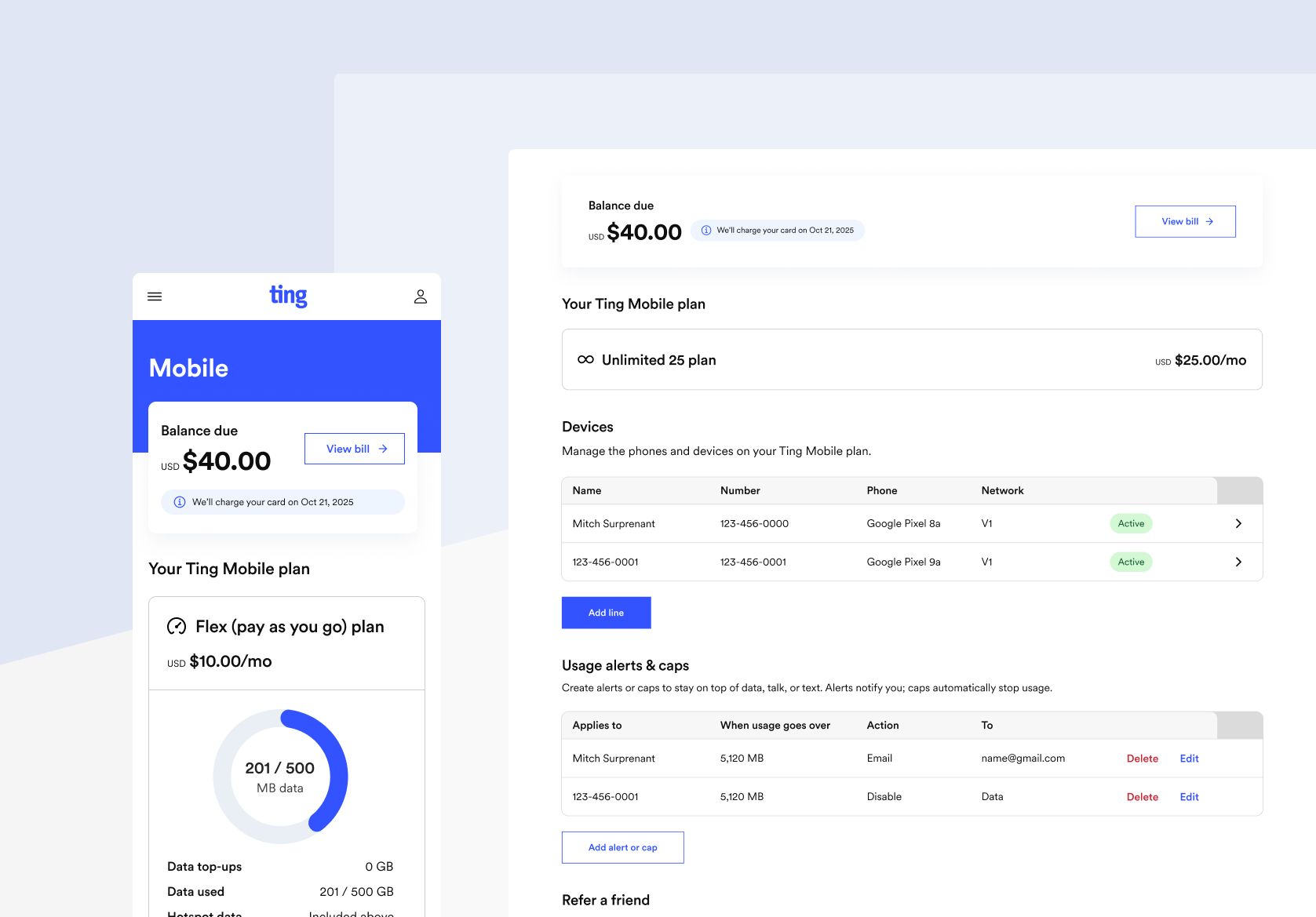
Task: Expand the Google Pixel 9a device row chevron
Action: coord(1238,562)
